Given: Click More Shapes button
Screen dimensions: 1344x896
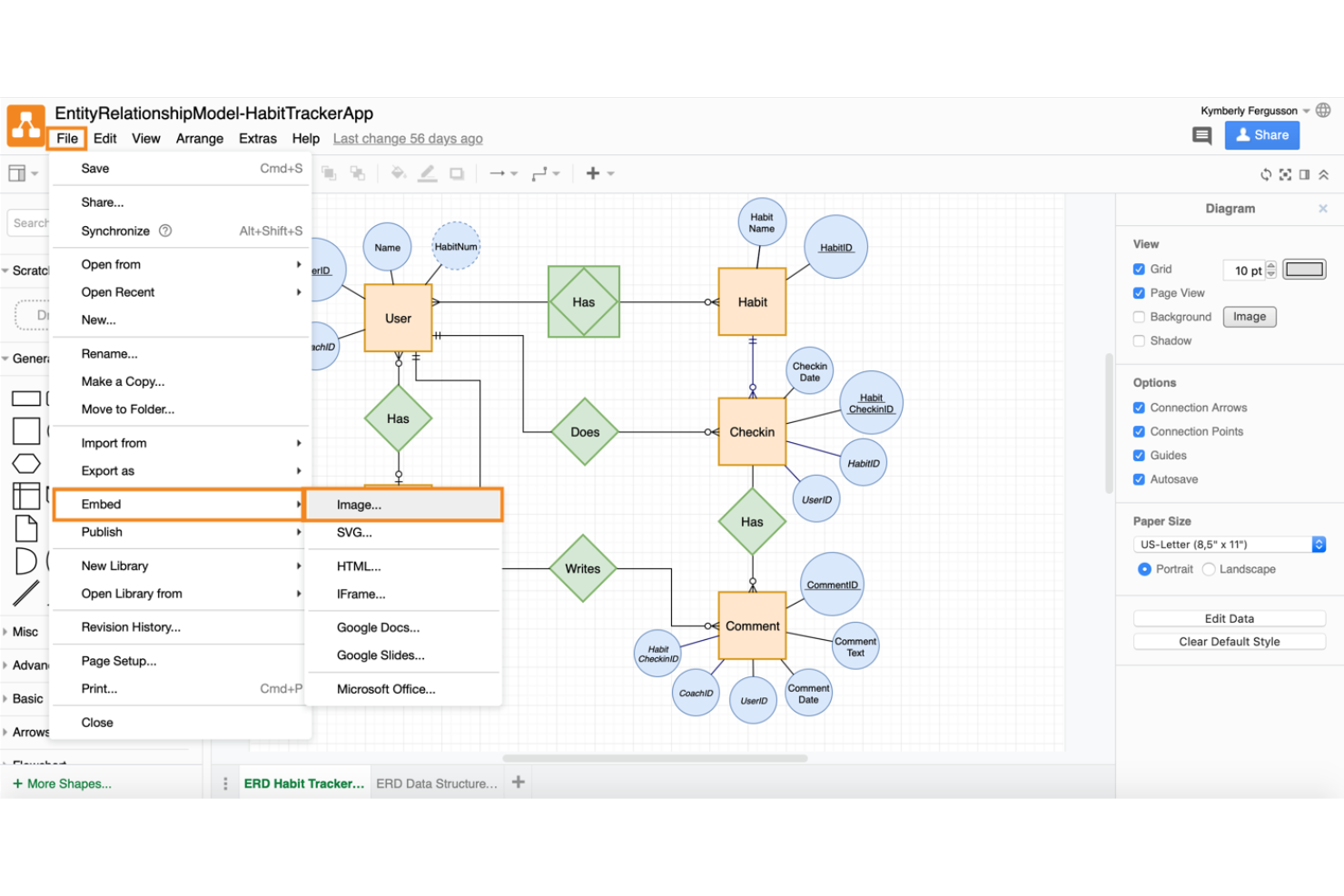Looking at the screenshot, I should [62, 783].
